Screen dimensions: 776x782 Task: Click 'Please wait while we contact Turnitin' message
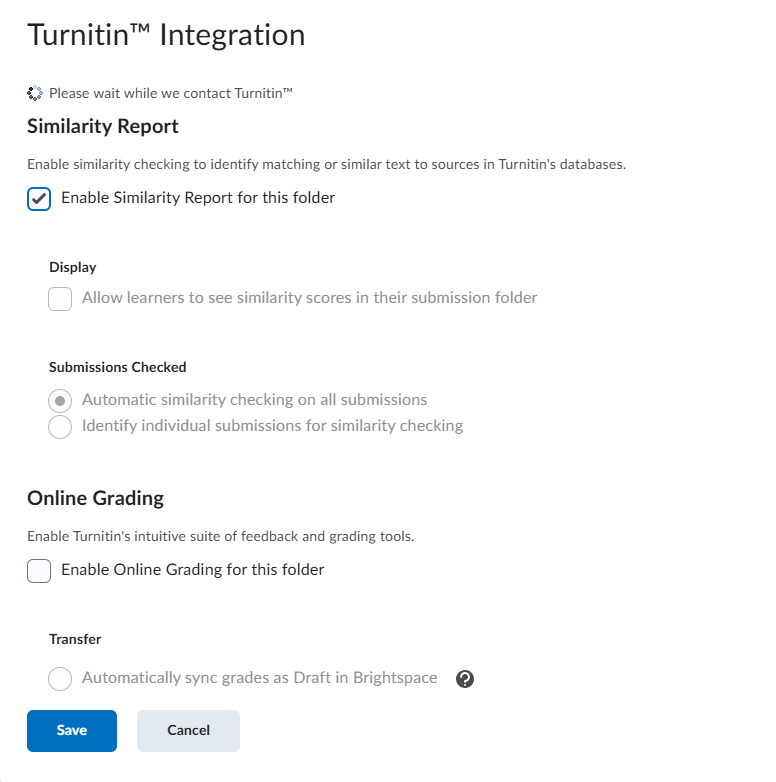[x=171, y=93]
